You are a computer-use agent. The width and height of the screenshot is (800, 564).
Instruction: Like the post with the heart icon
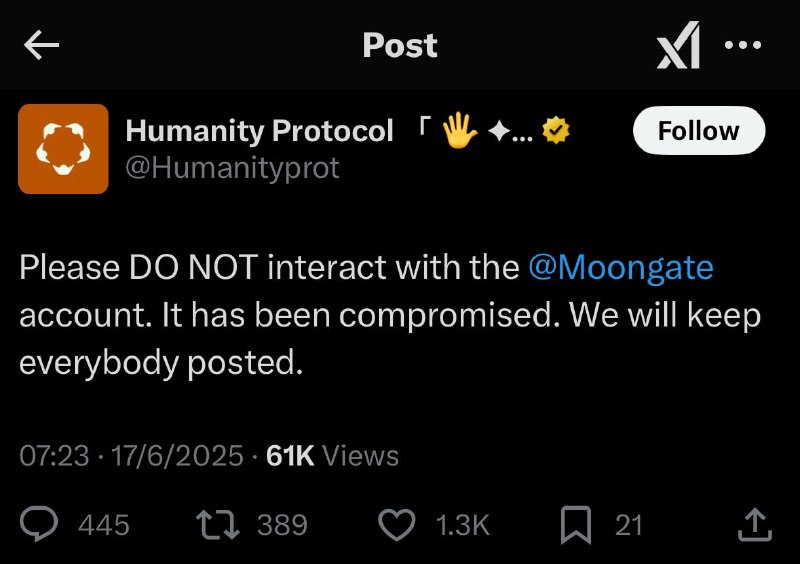click(x=396, y=525)
